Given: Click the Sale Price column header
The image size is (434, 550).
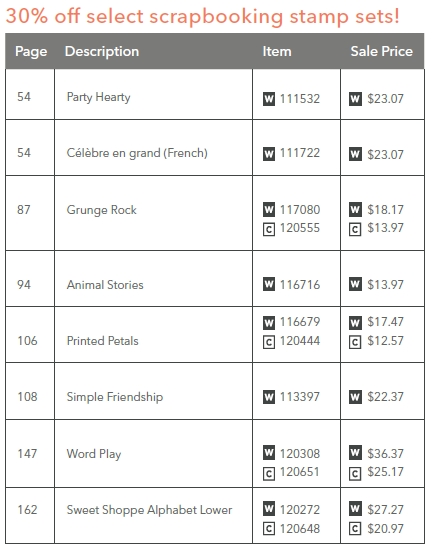Looking at the screenshot, I should click(382, 51).
